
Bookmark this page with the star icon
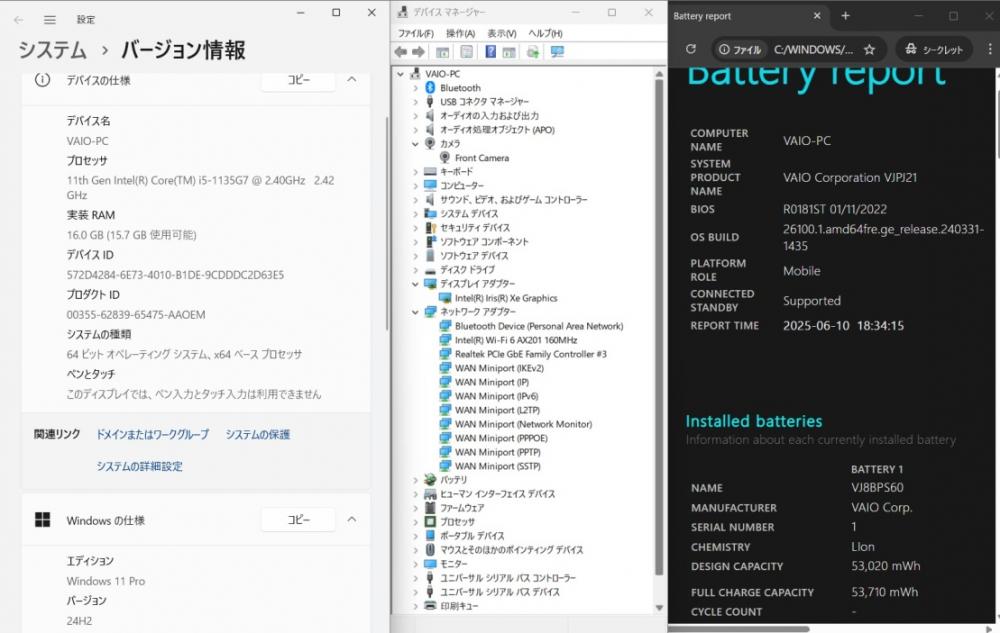869,50
